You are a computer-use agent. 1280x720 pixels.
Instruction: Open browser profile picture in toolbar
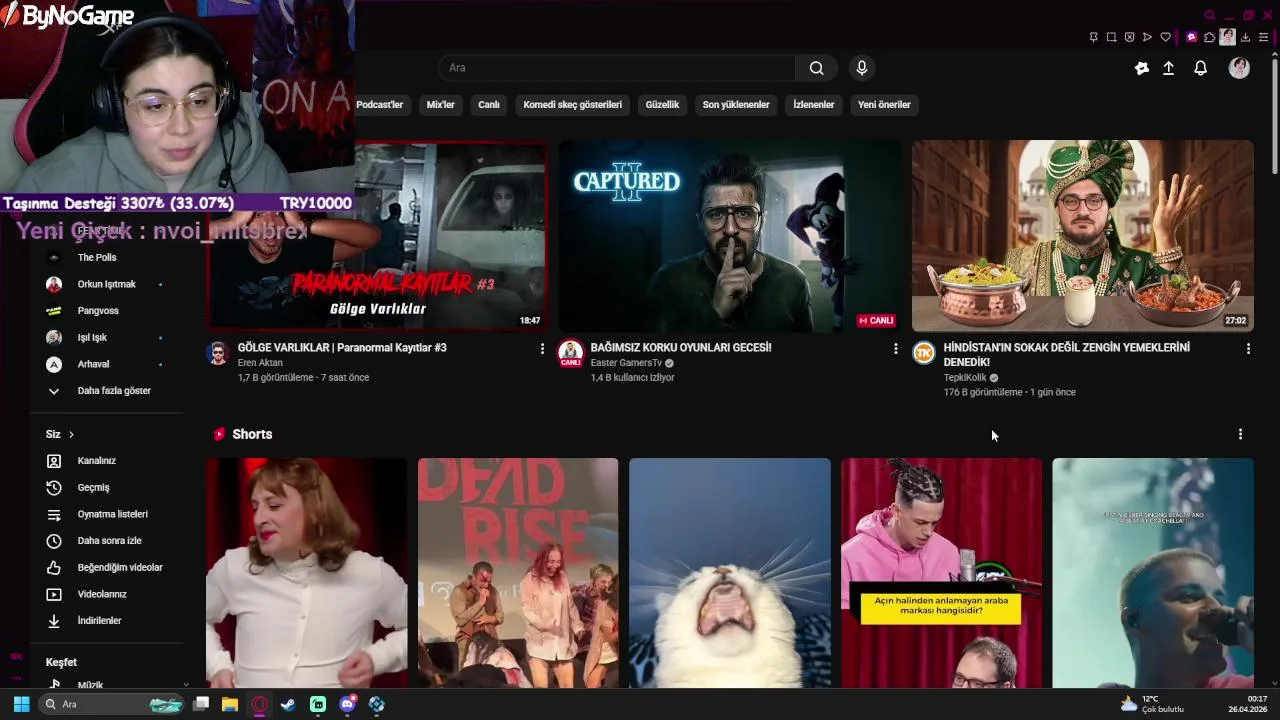click(x=1227, y=37)
